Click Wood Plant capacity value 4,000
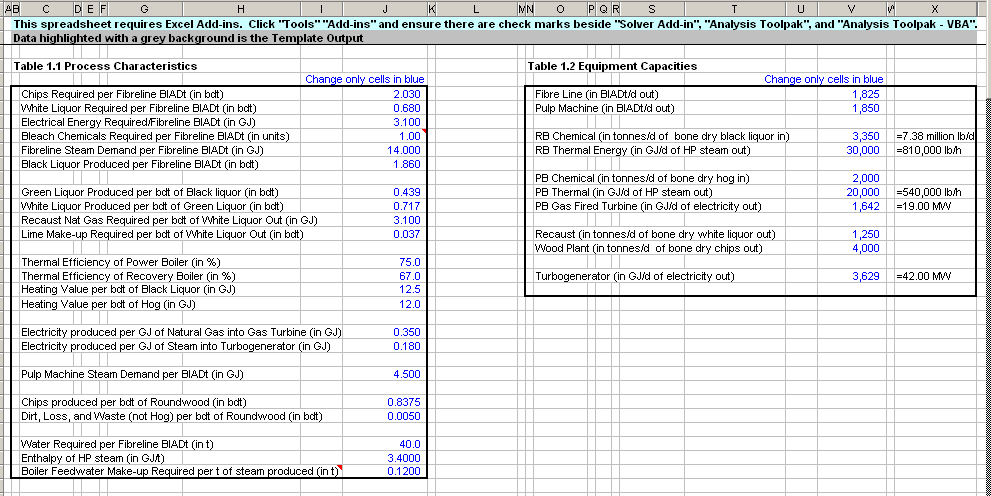Image resolution: width=991 pixels, height=496 pixels. click(866, 248)
